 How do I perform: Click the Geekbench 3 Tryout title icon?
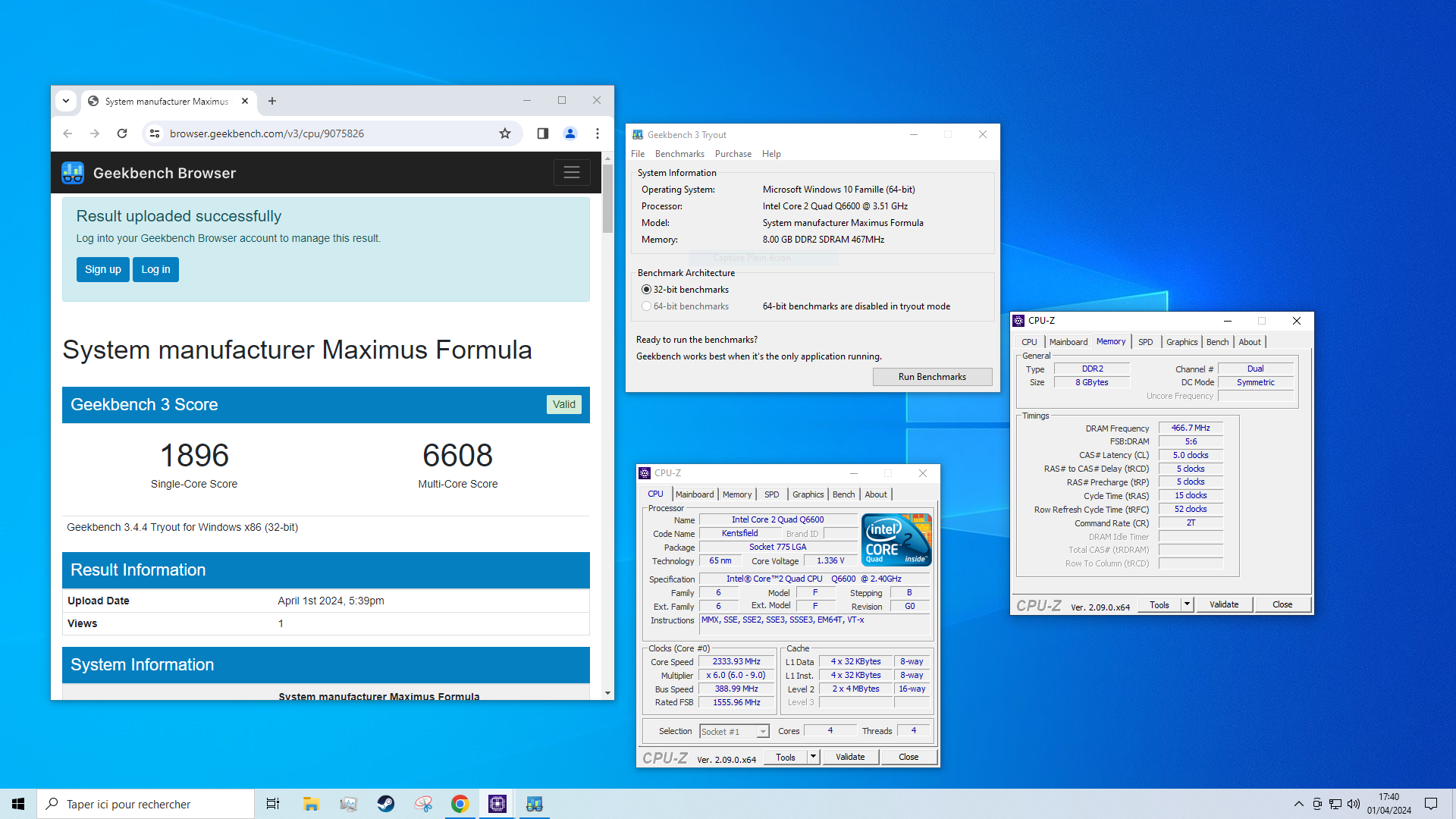click(638, 135)
